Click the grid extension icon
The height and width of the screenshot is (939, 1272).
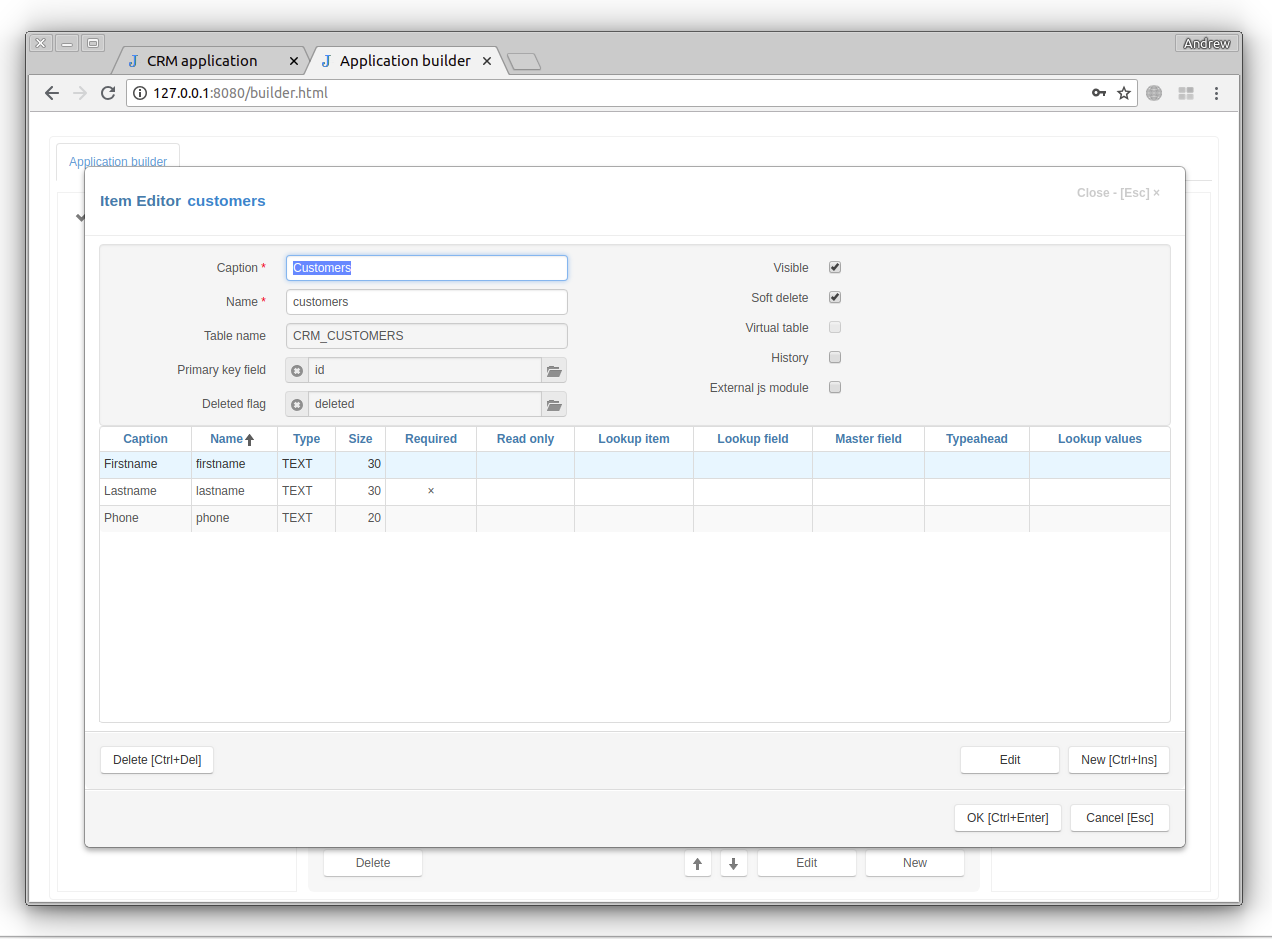pyautogui.click(x=1186, y=93)
